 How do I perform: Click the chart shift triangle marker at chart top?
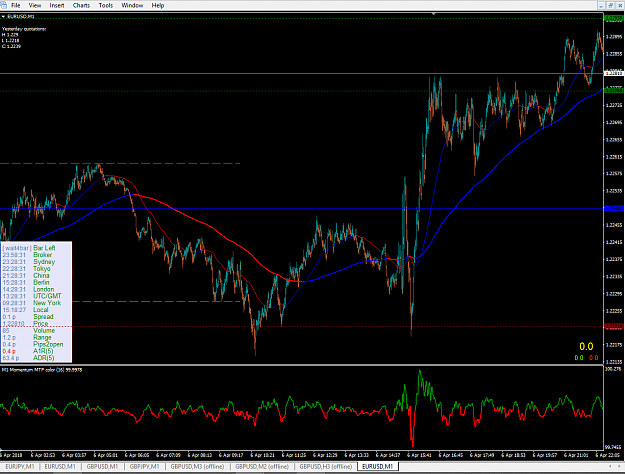coord(434,14)
